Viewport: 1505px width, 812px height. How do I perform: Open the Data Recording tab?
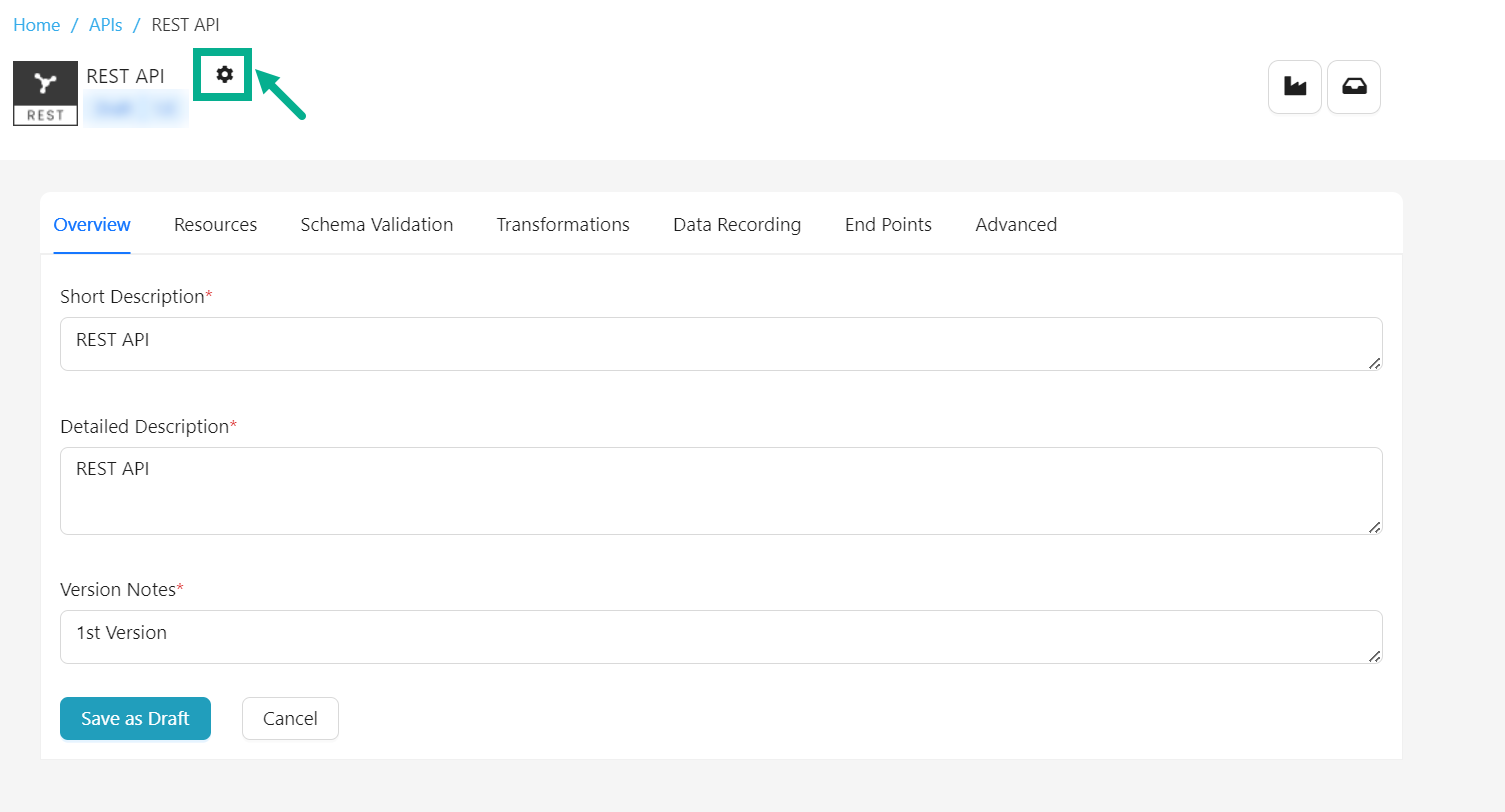tap(737, 225)
